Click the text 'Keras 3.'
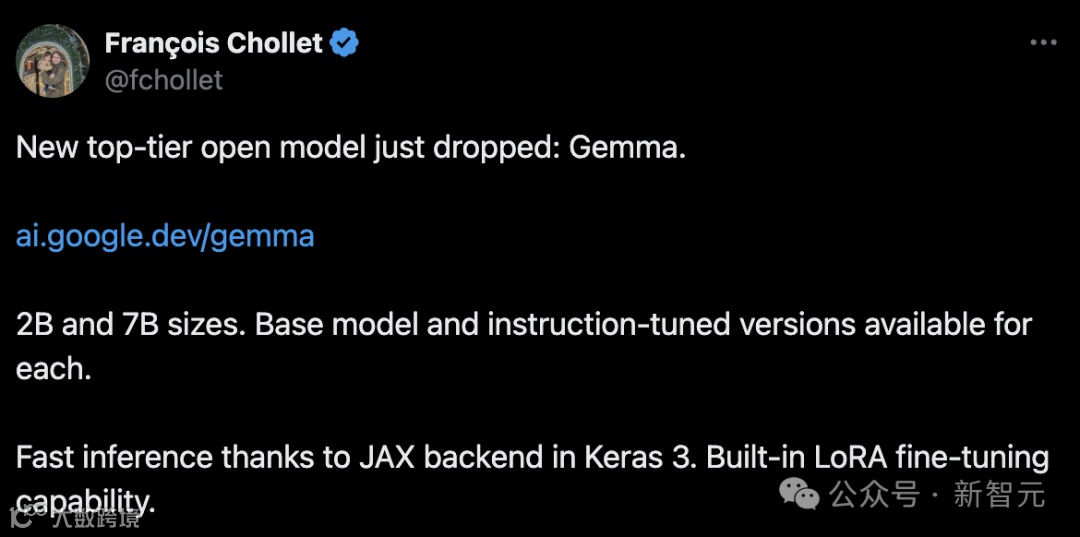Viewport: 1080px width, 537px height. click(638, 458)
